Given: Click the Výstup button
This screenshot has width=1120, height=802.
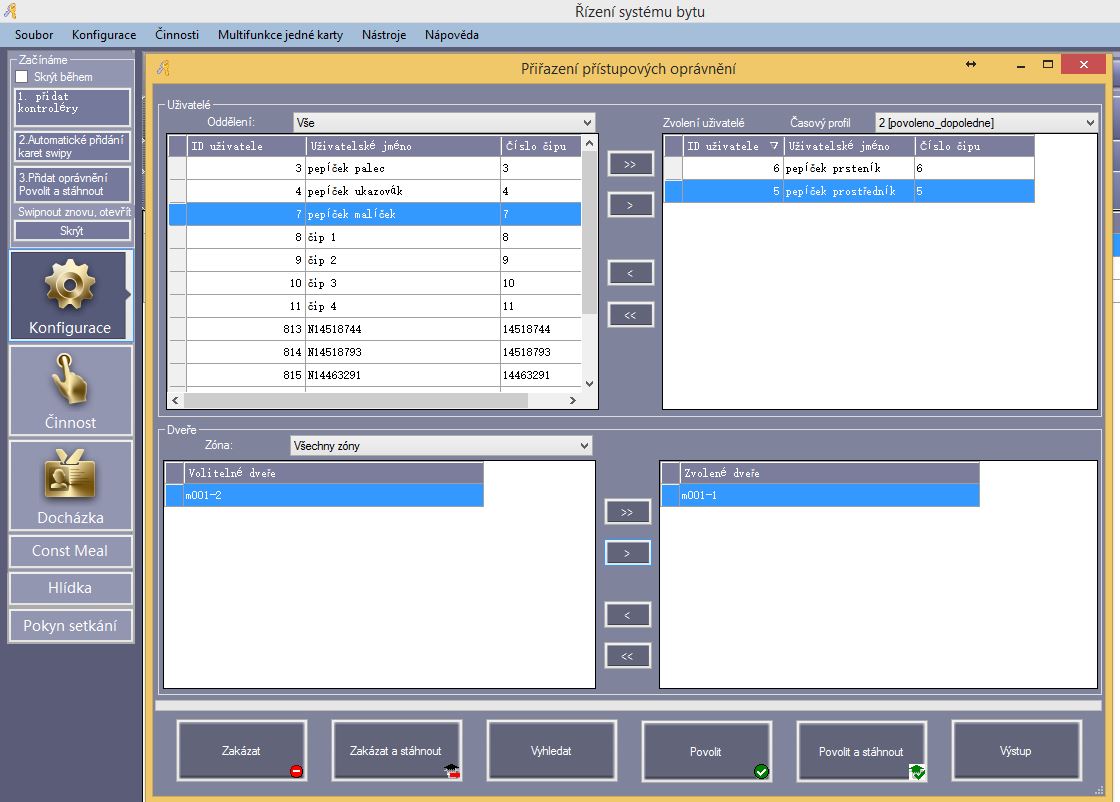Looking at the screenshot, I should 1016,751.
